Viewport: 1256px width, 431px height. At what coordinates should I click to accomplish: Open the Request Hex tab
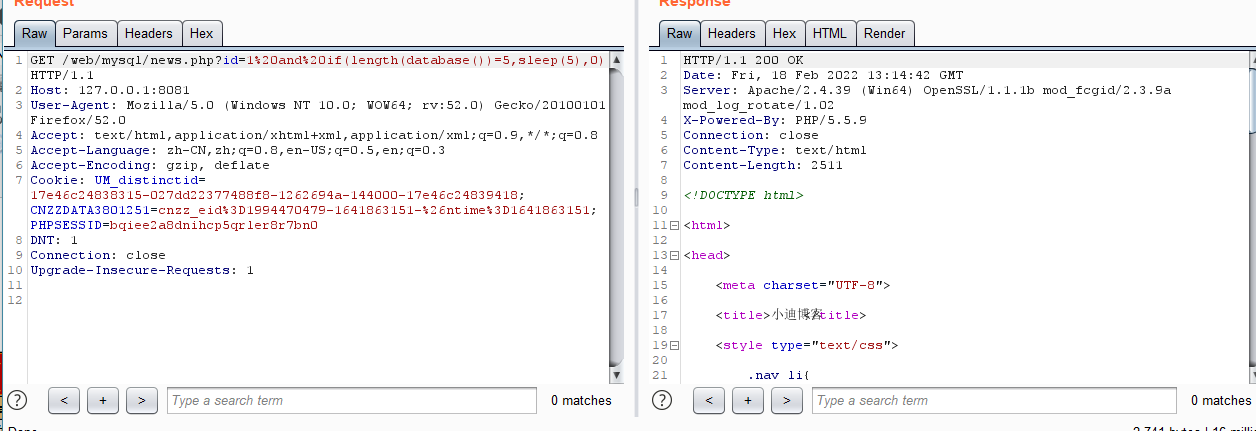click(x=202, y=33)
